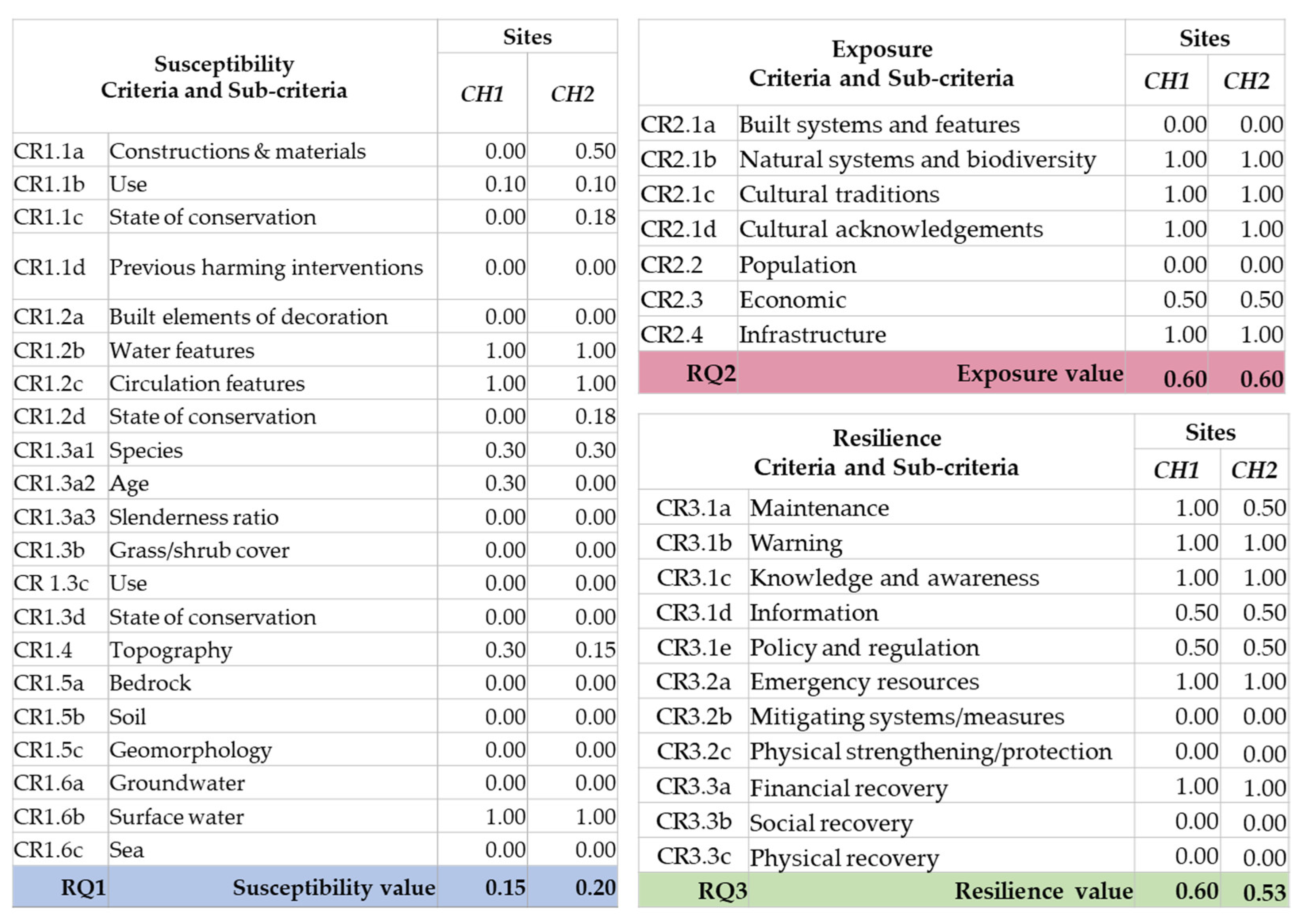Click the Physical strengthening/protection cell

pyautogui.click(x=931, y=751)
